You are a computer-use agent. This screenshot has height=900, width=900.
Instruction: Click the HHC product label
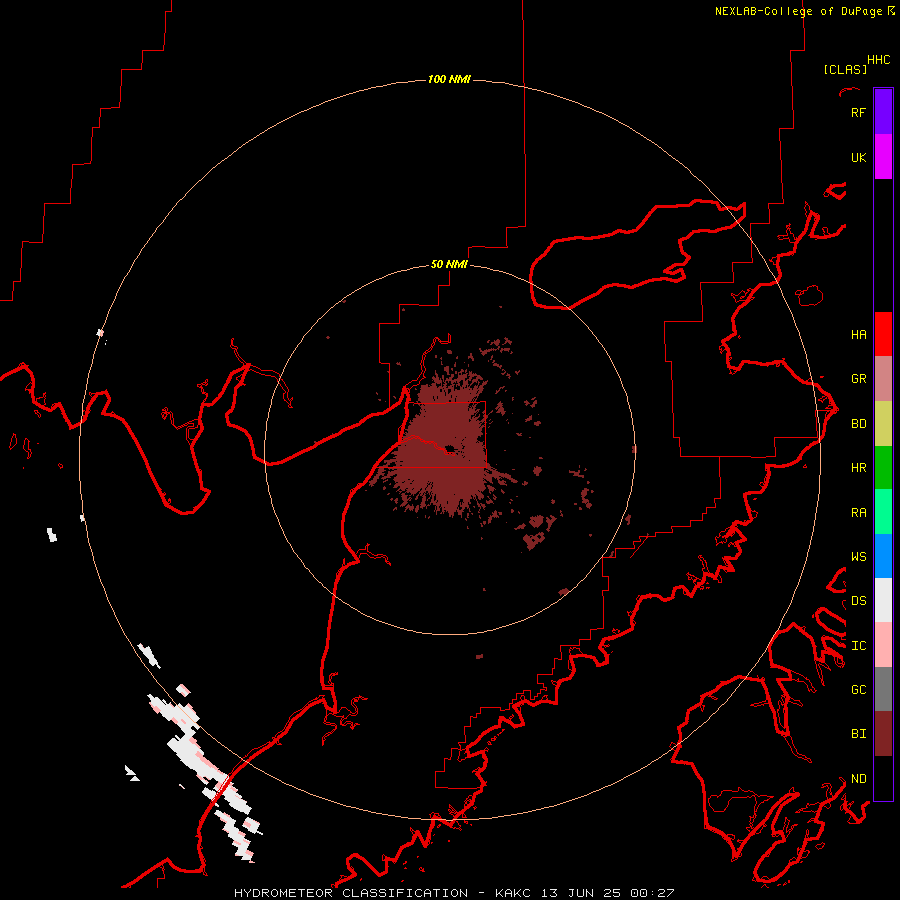pyautogui.click(x=878, y=60)
